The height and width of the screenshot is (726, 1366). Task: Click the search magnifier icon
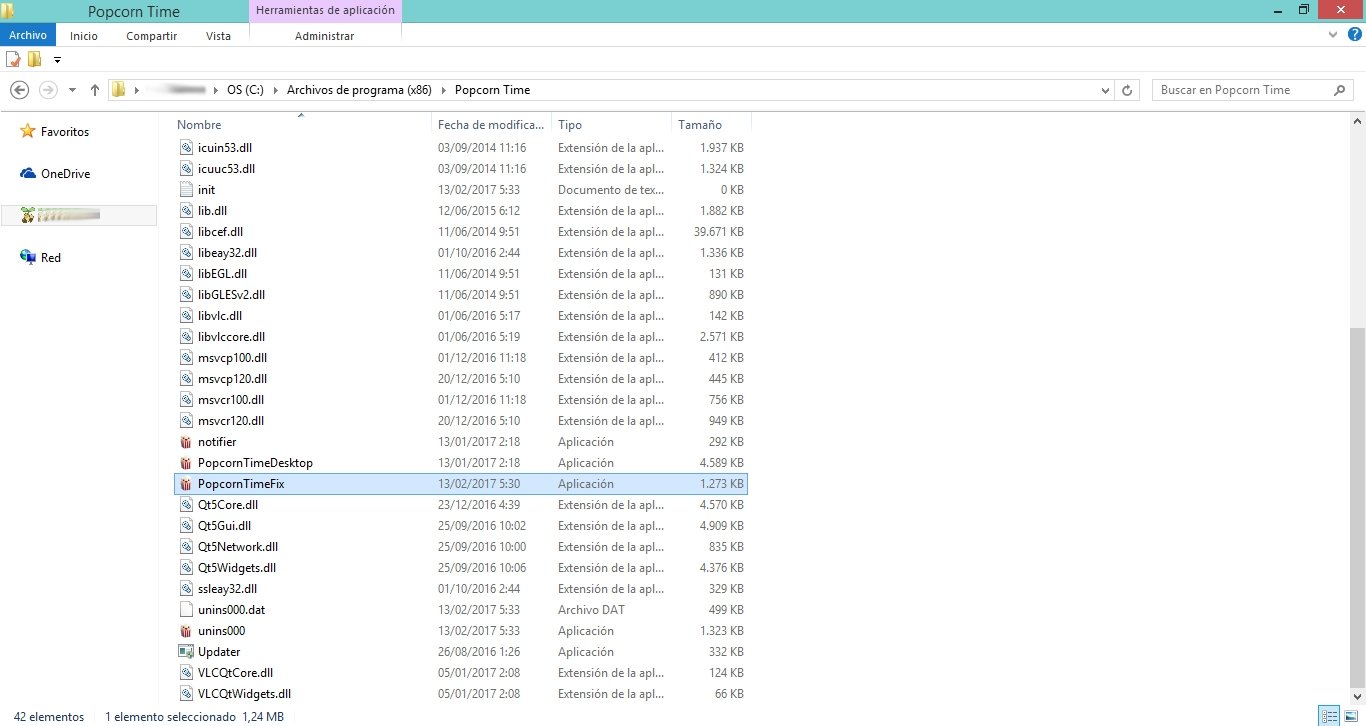(x=1340, y=90)
